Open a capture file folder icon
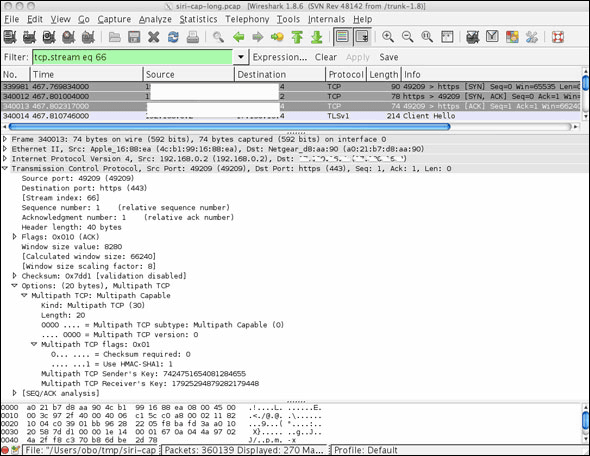 (x=115, y=37)
